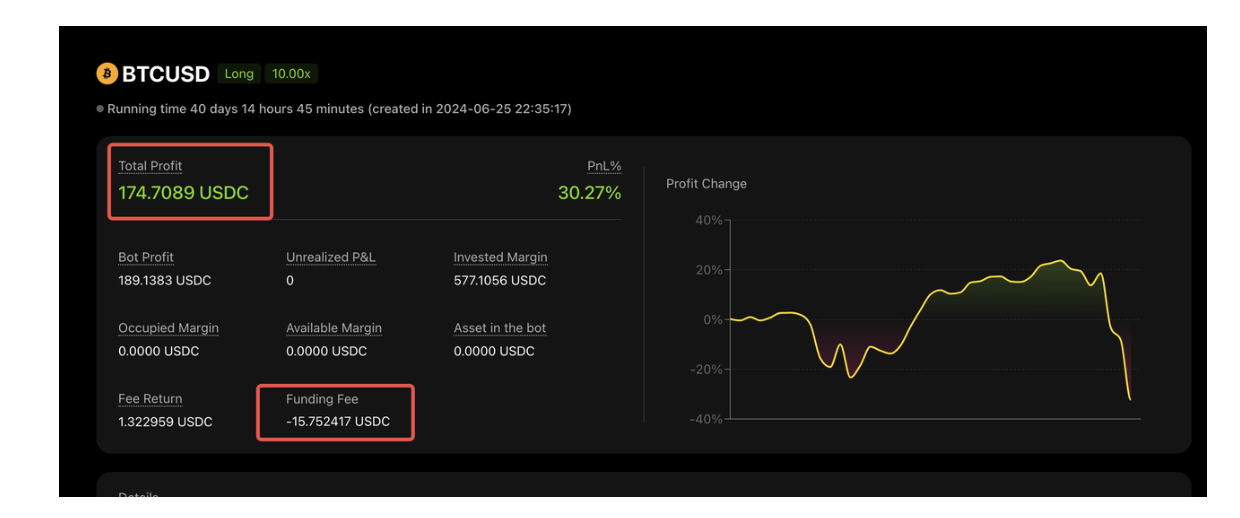1240x518 pixels.
Task: Click the gray running status dot
Action: [x=100, y=109]
